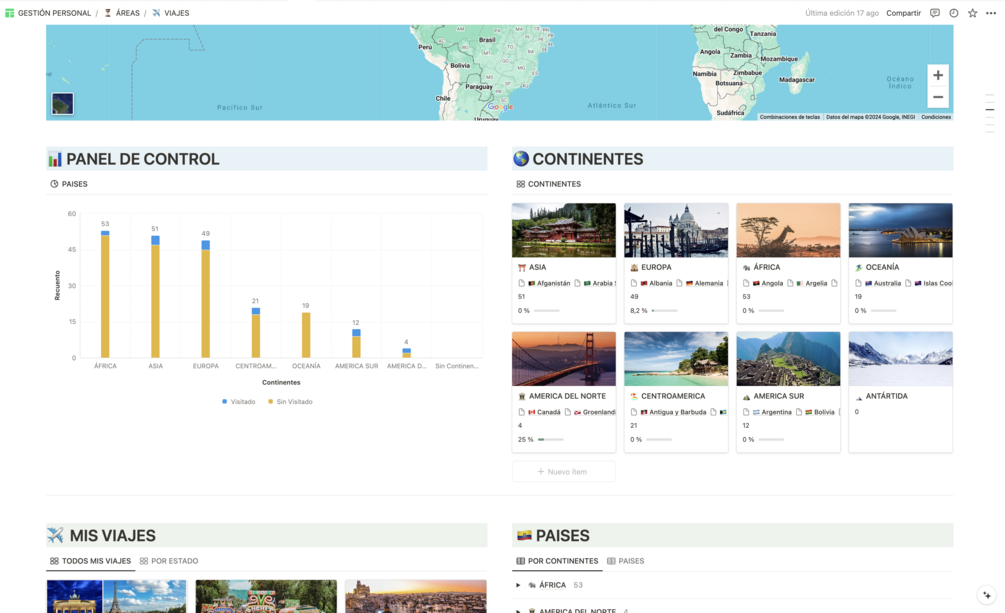Click the Notion AI sparkle button

(x=987, y=595)
